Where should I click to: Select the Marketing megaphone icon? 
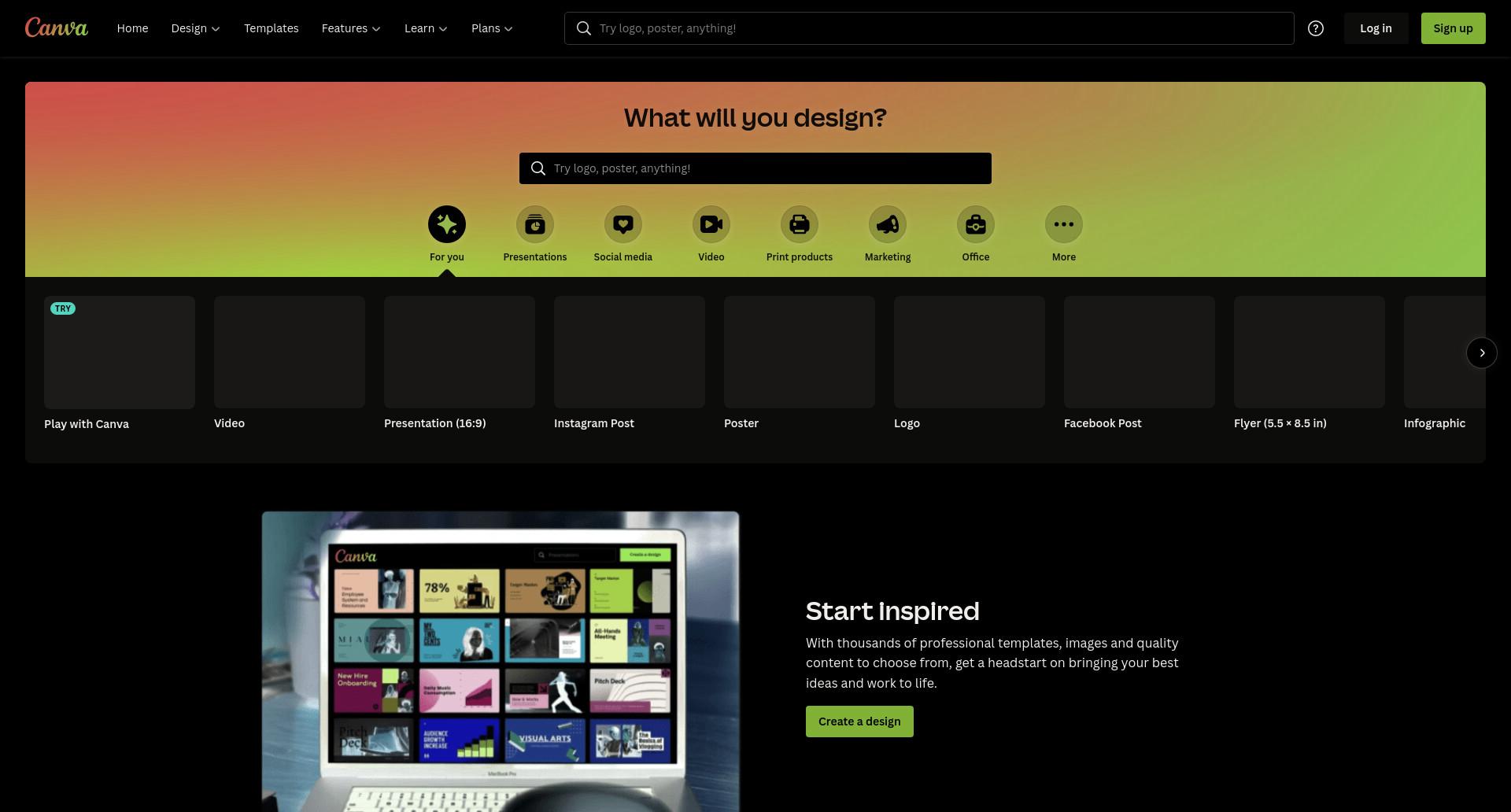888,224
